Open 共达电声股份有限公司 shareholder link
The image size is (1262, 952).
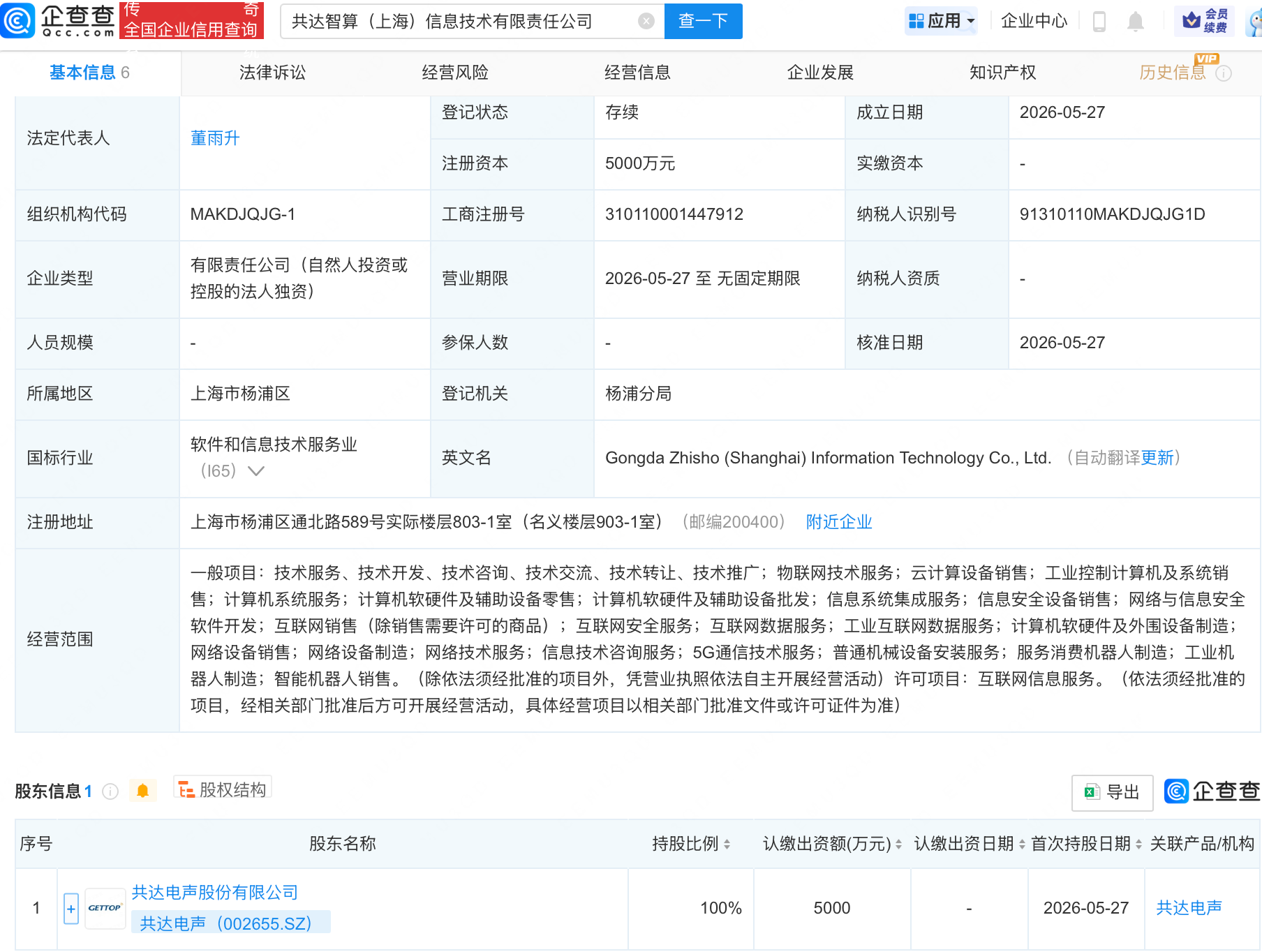tap(215, 893)
